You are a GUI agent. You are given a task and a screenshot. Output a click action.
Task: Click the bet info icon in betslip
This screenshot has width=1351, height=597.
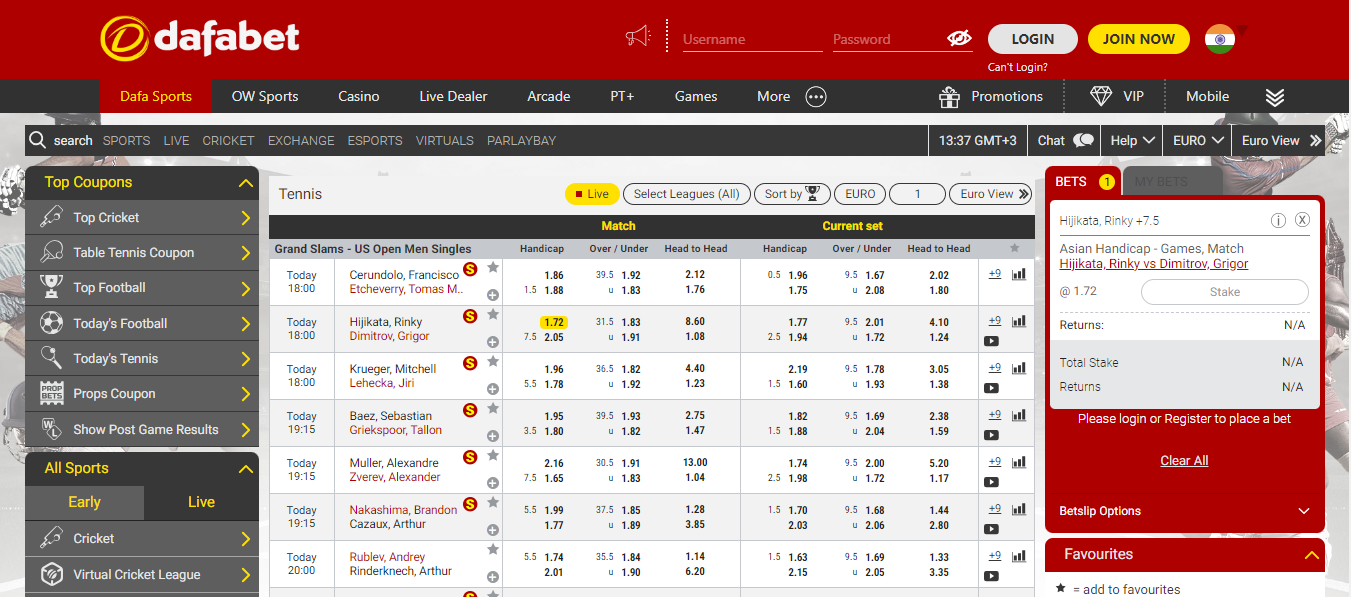[x=1278, y=220]
